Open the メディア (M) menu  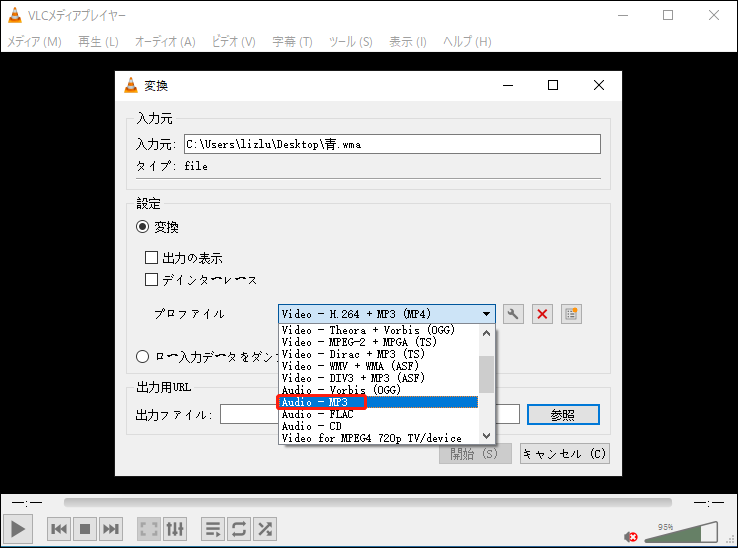pyautogui.click(x=34, y=41)
